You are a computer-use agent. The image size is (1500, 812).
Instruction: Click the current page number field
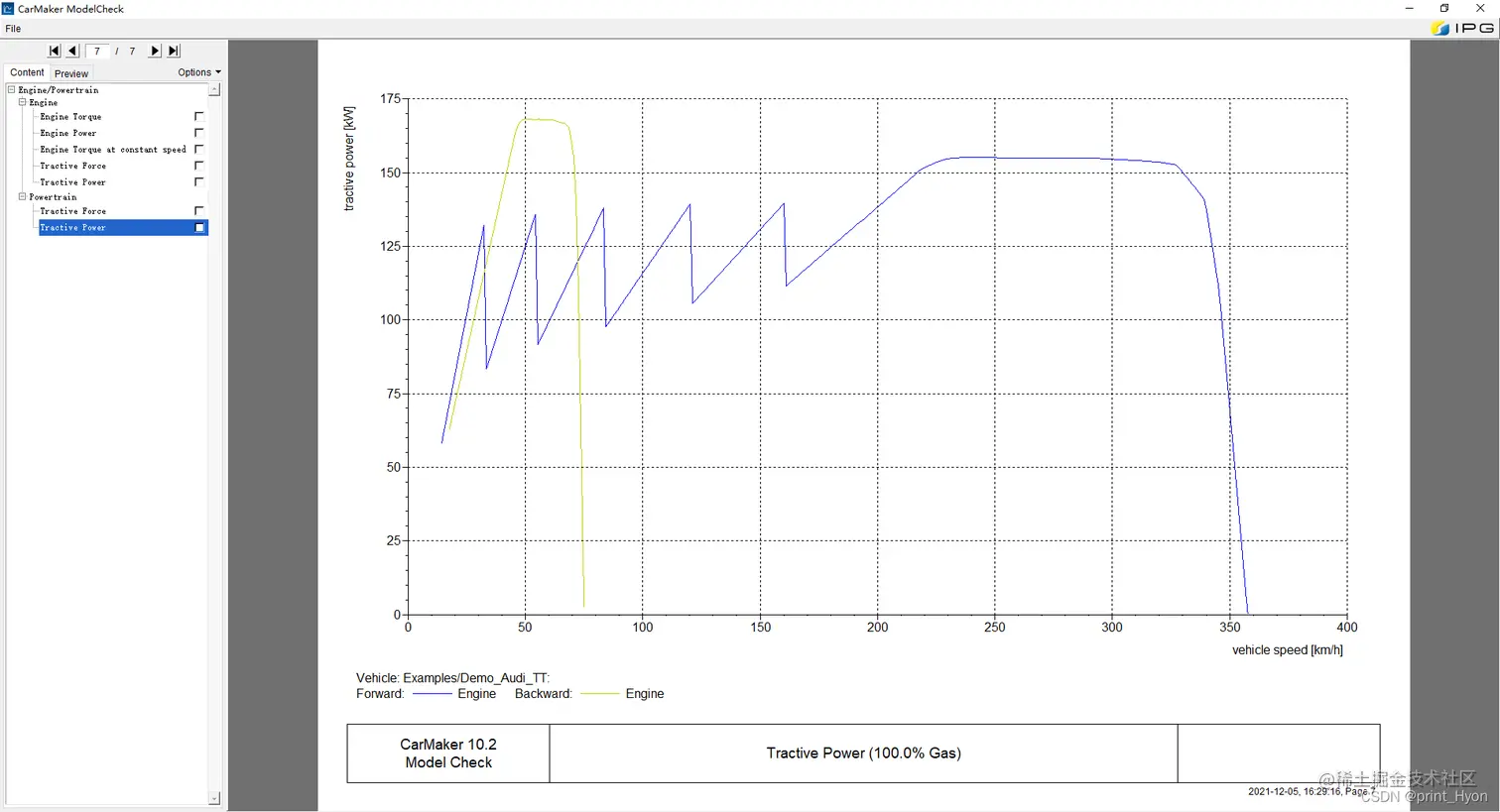point(97,51)
